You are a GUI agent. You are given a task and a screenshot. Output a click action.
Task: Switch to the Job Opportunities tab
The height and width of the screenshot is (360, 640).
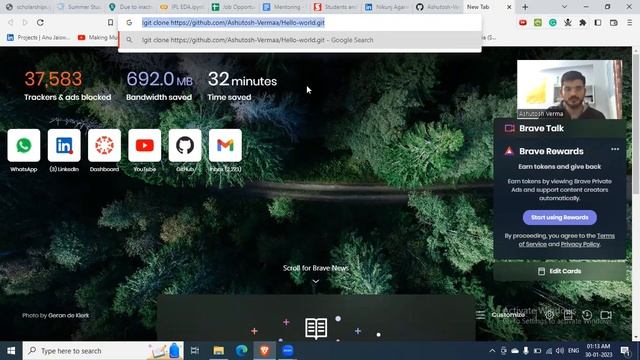233,7
